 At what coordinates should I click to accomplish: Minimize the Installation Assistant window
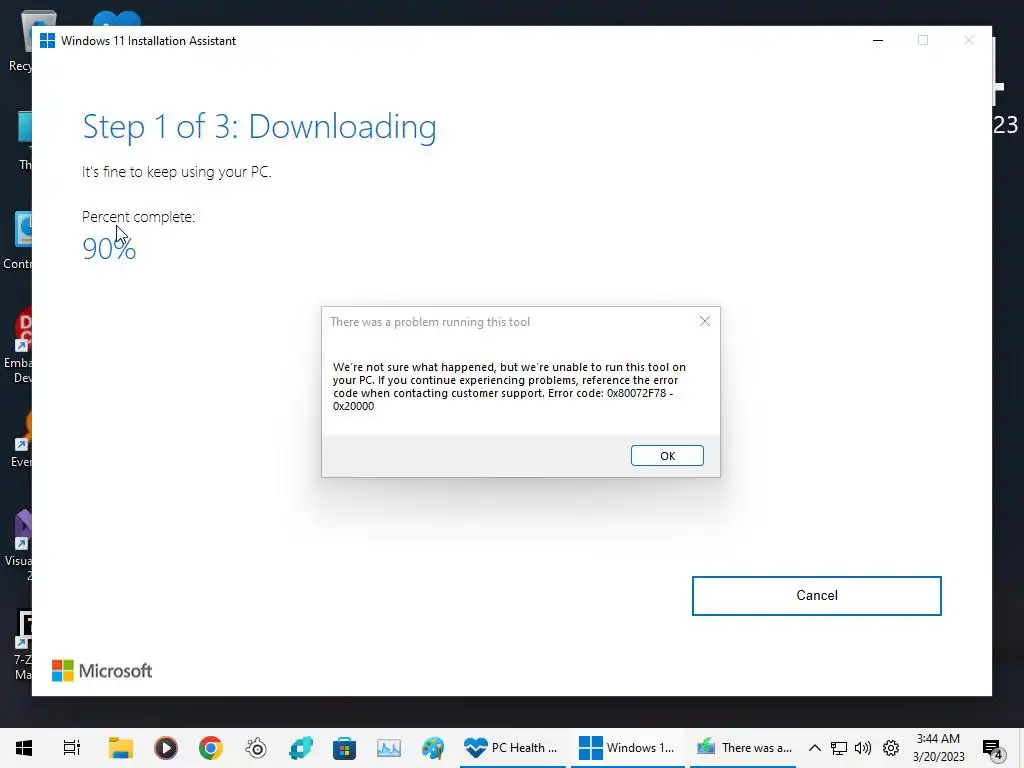pos(878,40)
